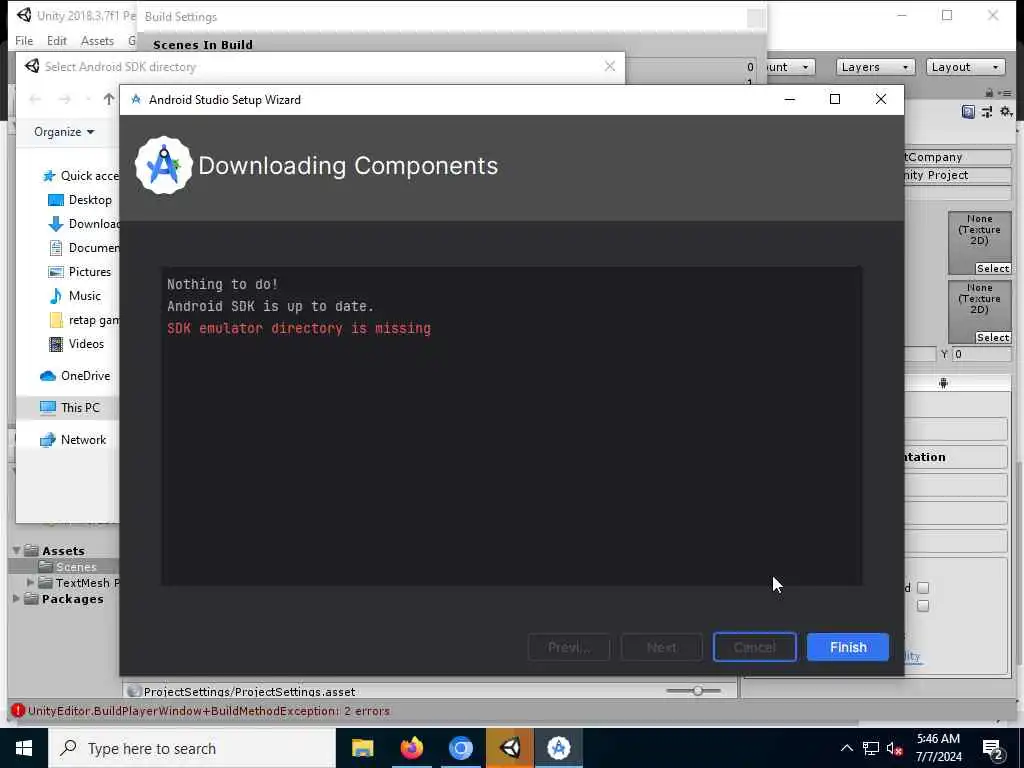Select Network in file dialog sidebar

(x=73, y=440)
